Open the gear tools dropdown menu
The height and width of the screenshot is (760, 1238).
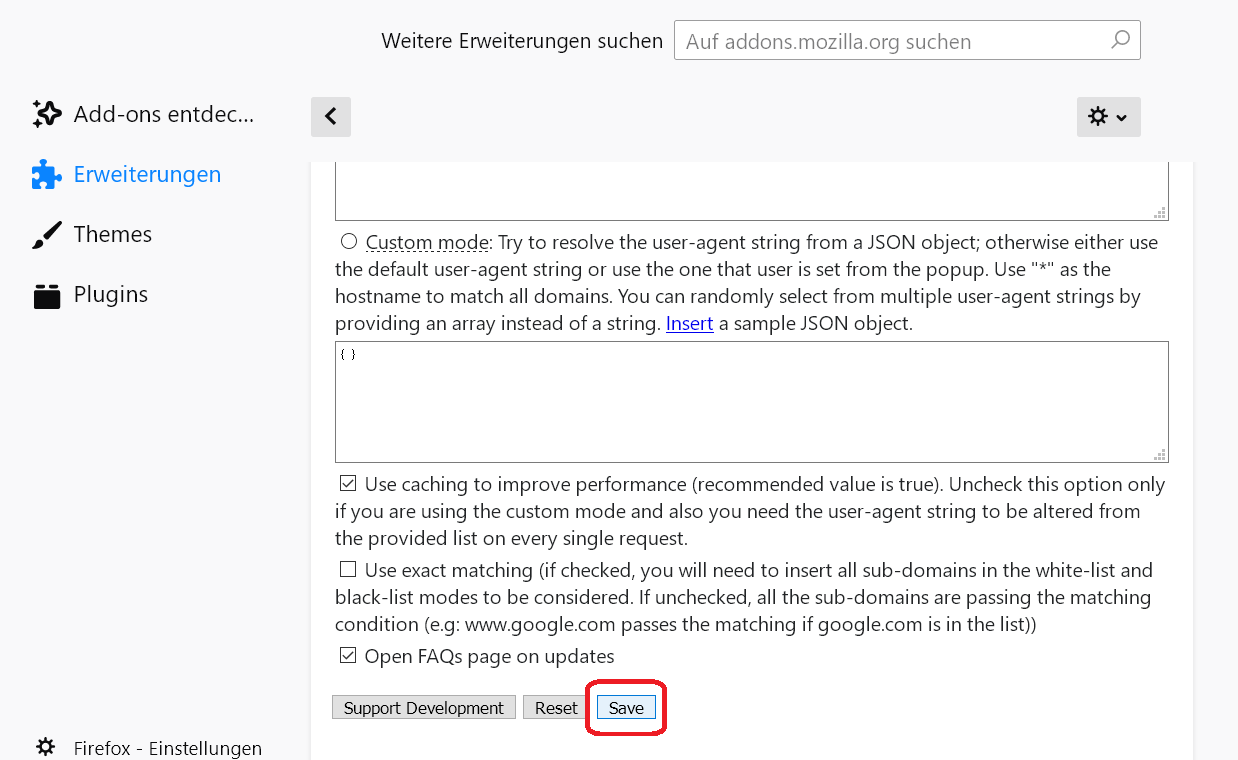1108,117
